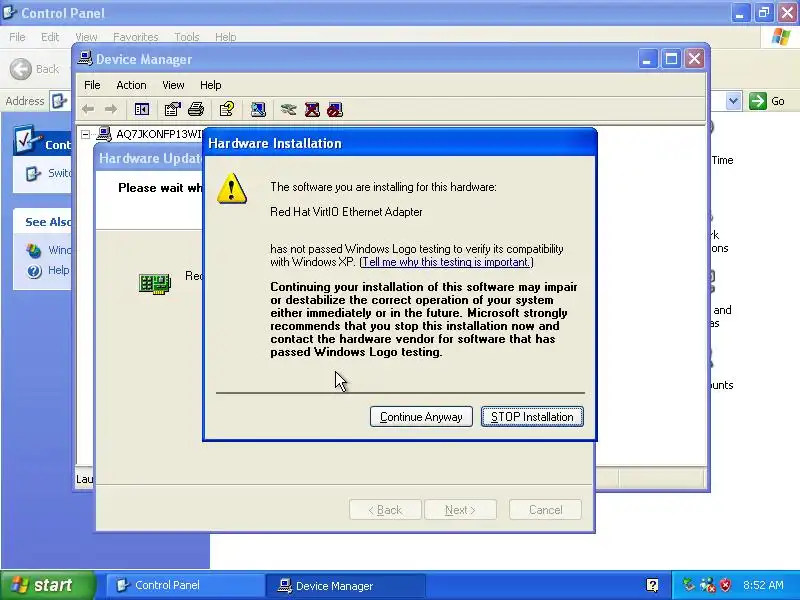Maximize the Device Manager window
This screenshot has width=800, height=600.
pos(671,59)
